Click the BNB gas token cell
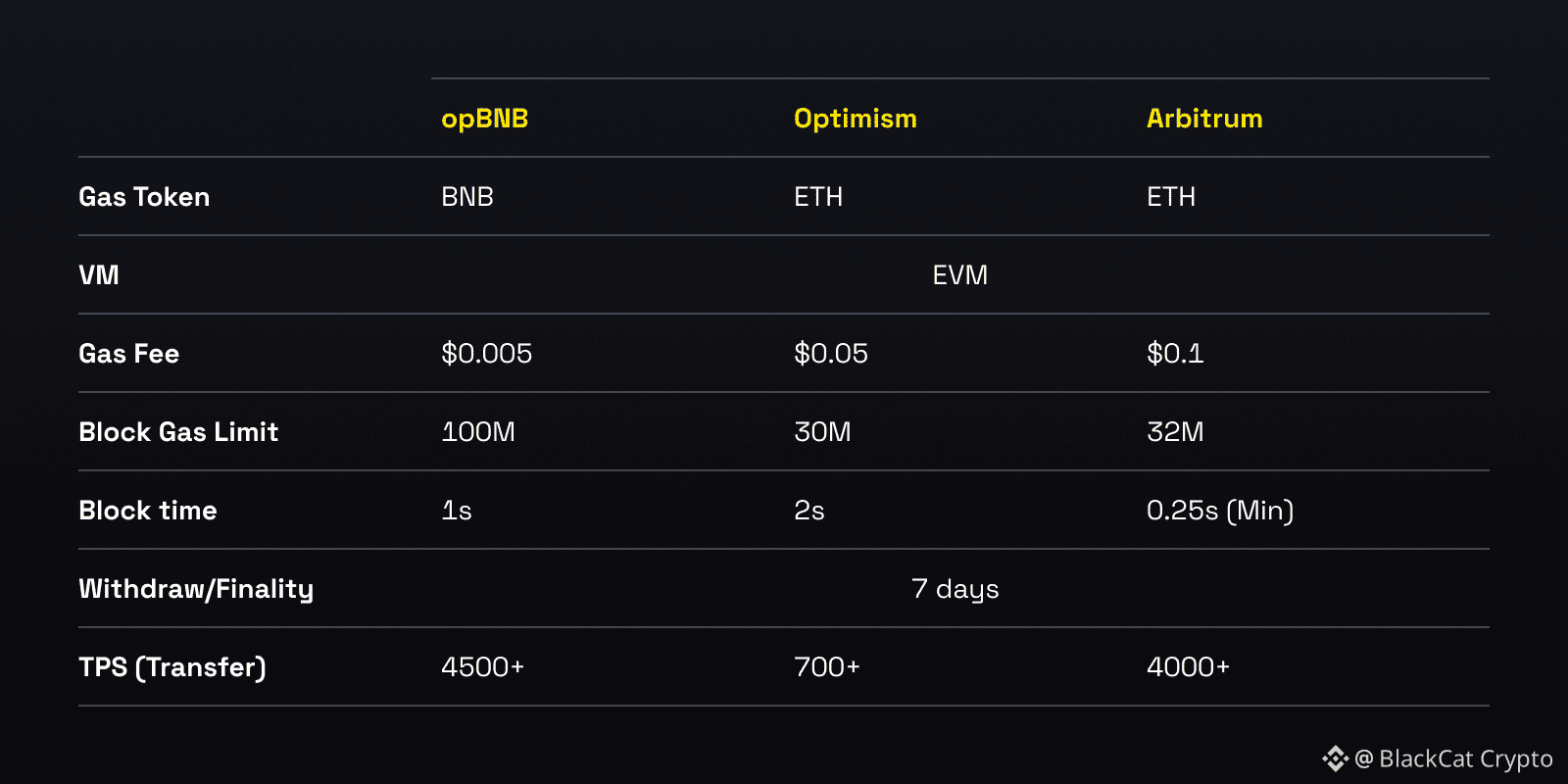The image size is (1568, 784). [x=467, y=197]
